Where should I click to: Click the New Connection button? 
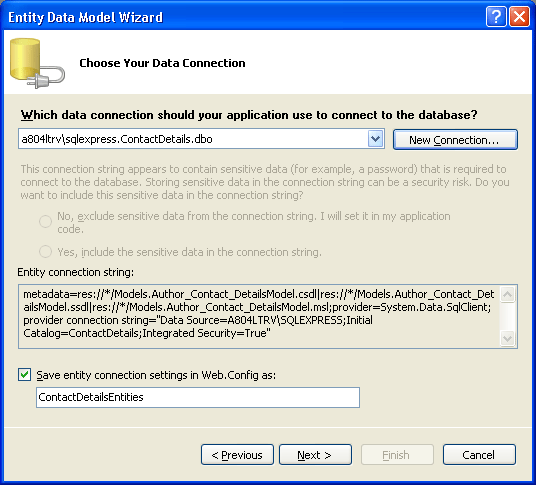[455, 140]
